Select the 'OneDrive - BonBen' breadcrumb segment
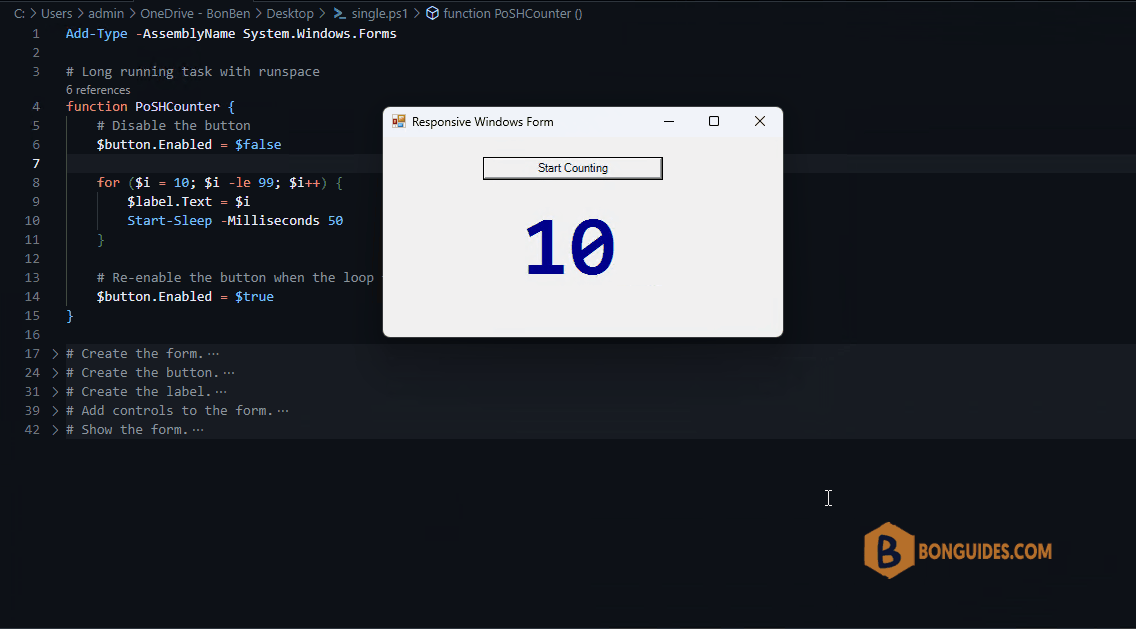 tap(195, 13)
